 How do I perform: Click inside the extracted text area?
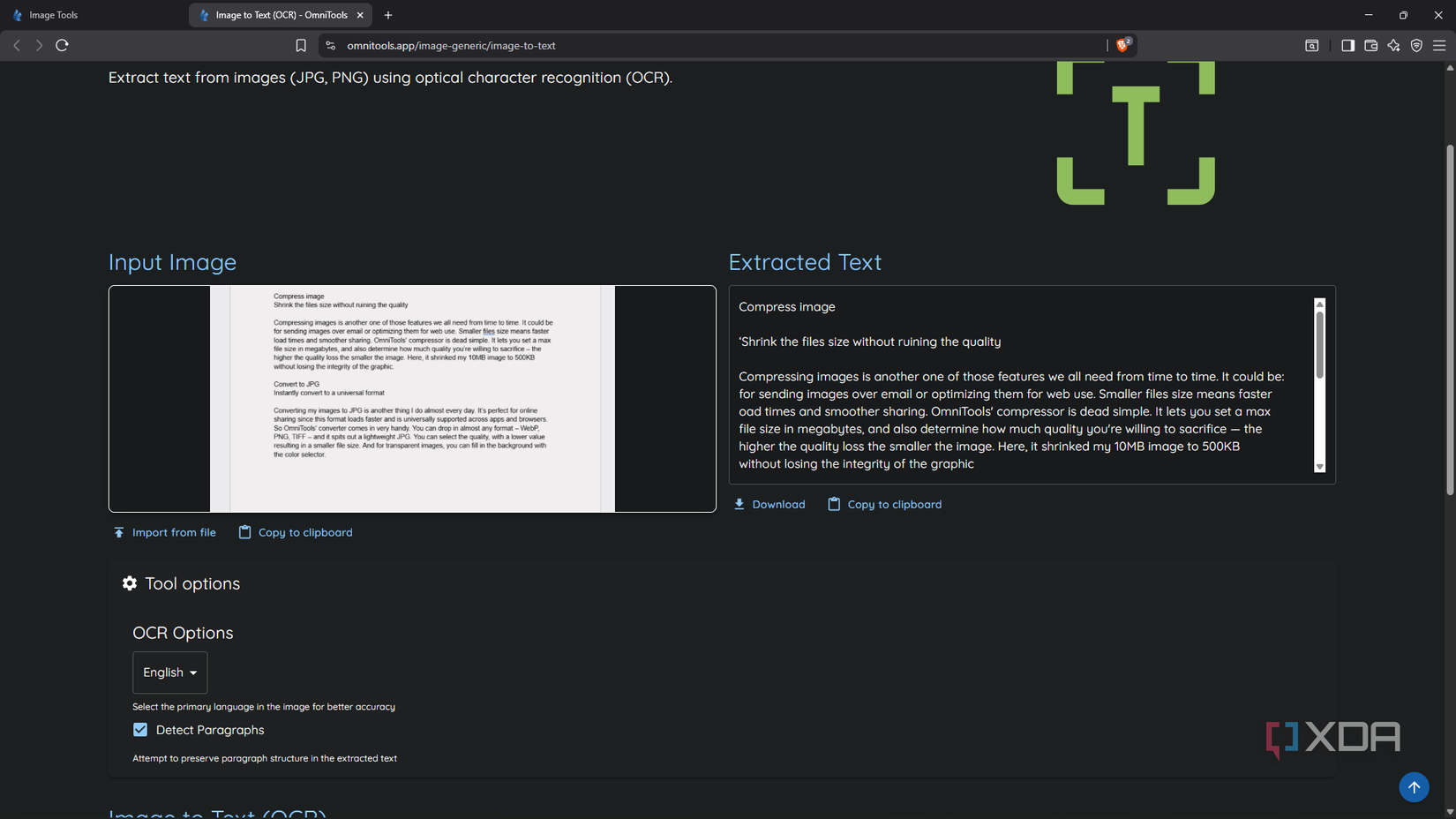pyautogui.click(x=1024, y=385)
